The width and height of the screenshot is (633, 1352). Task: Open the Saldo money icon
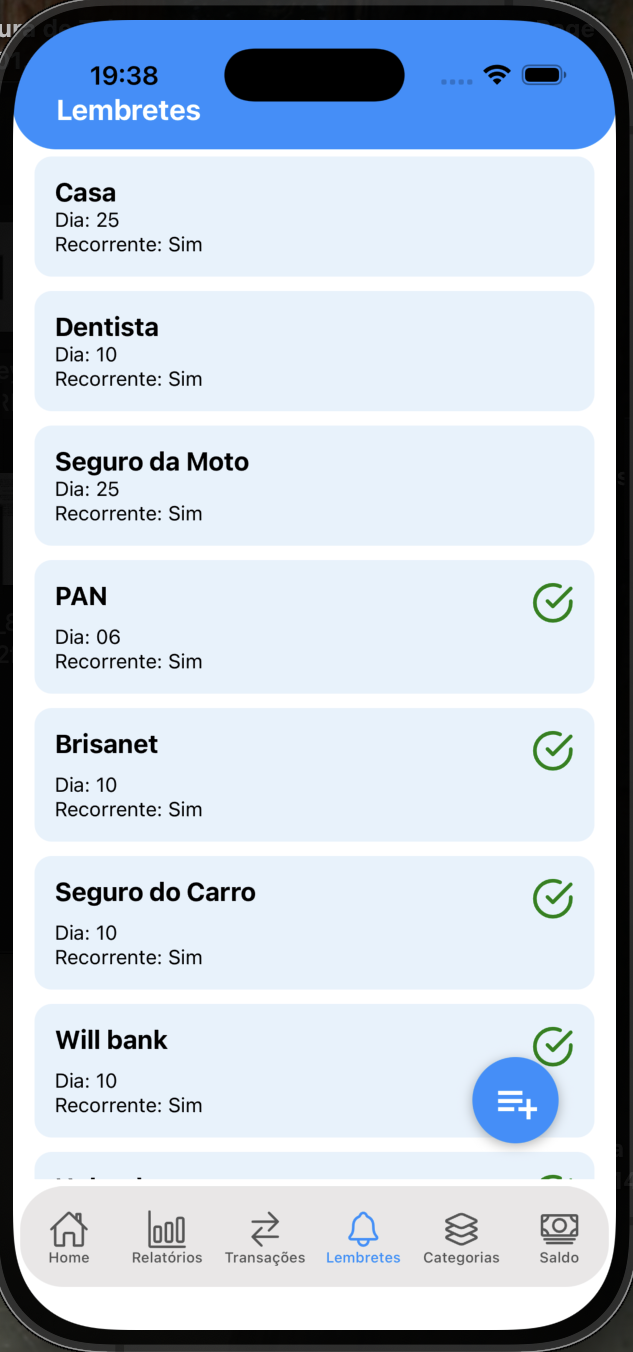point(559,1228)
